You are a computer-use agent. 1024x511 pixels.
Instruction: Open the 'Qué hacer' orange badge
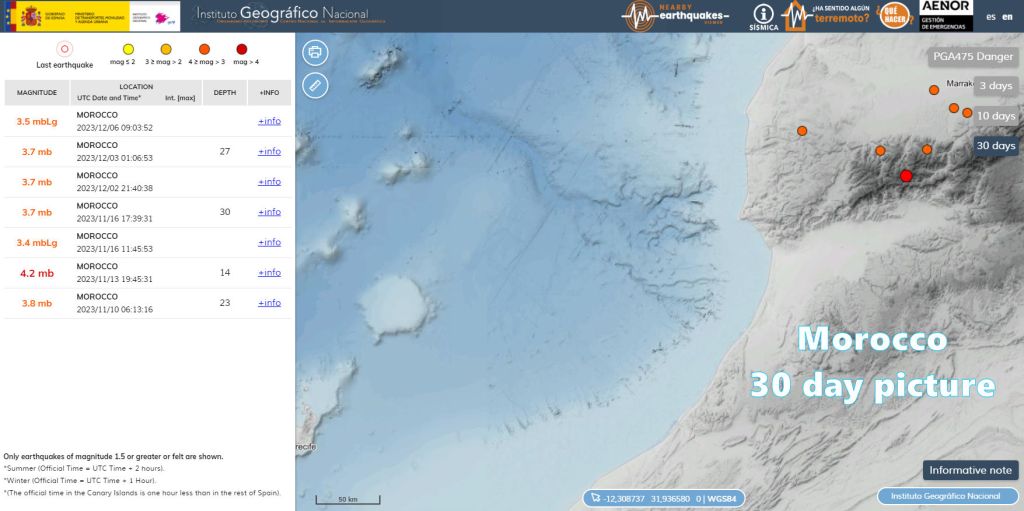point(892,15)
